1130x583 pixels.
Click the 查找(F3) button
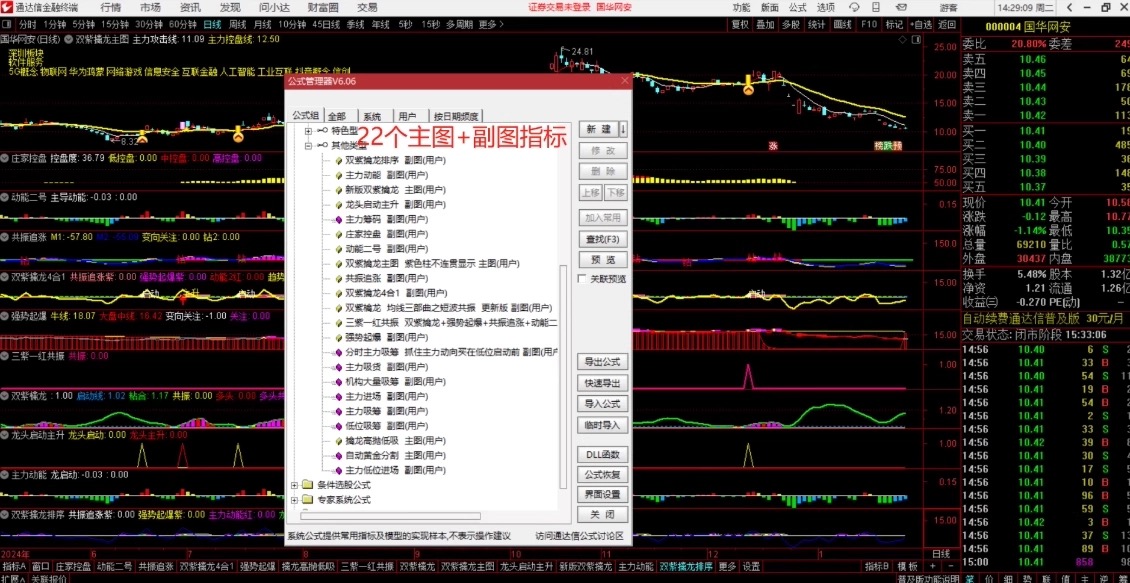603,239
